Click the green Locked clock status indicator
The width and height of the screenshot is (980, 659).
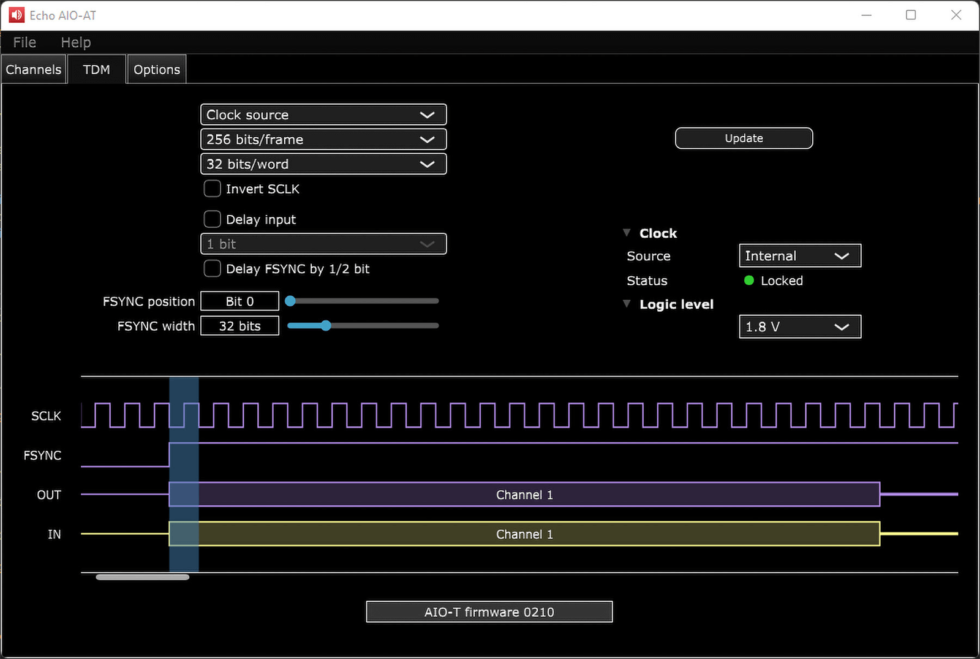[x=750, y=281]
